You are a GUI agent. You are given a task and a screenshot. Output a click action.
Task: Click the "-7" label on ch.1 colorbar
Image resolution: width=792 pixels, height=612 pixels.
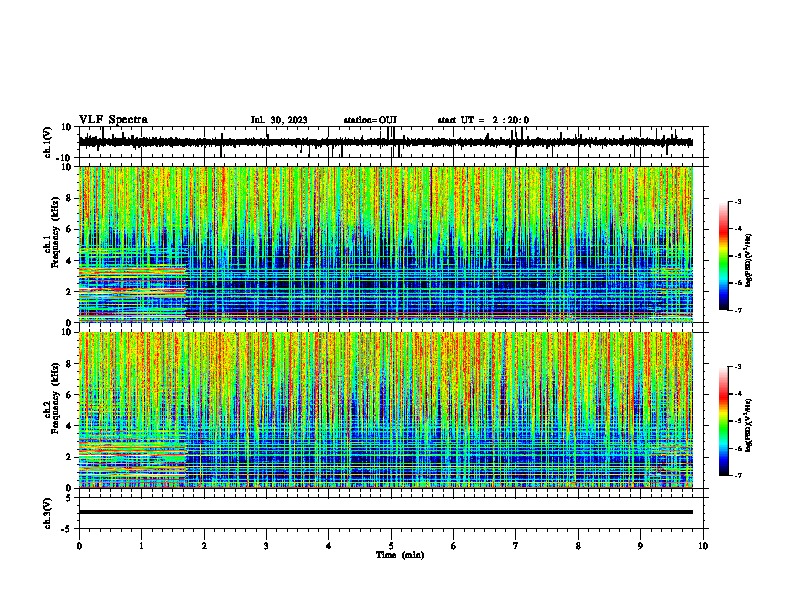point(737,310)
